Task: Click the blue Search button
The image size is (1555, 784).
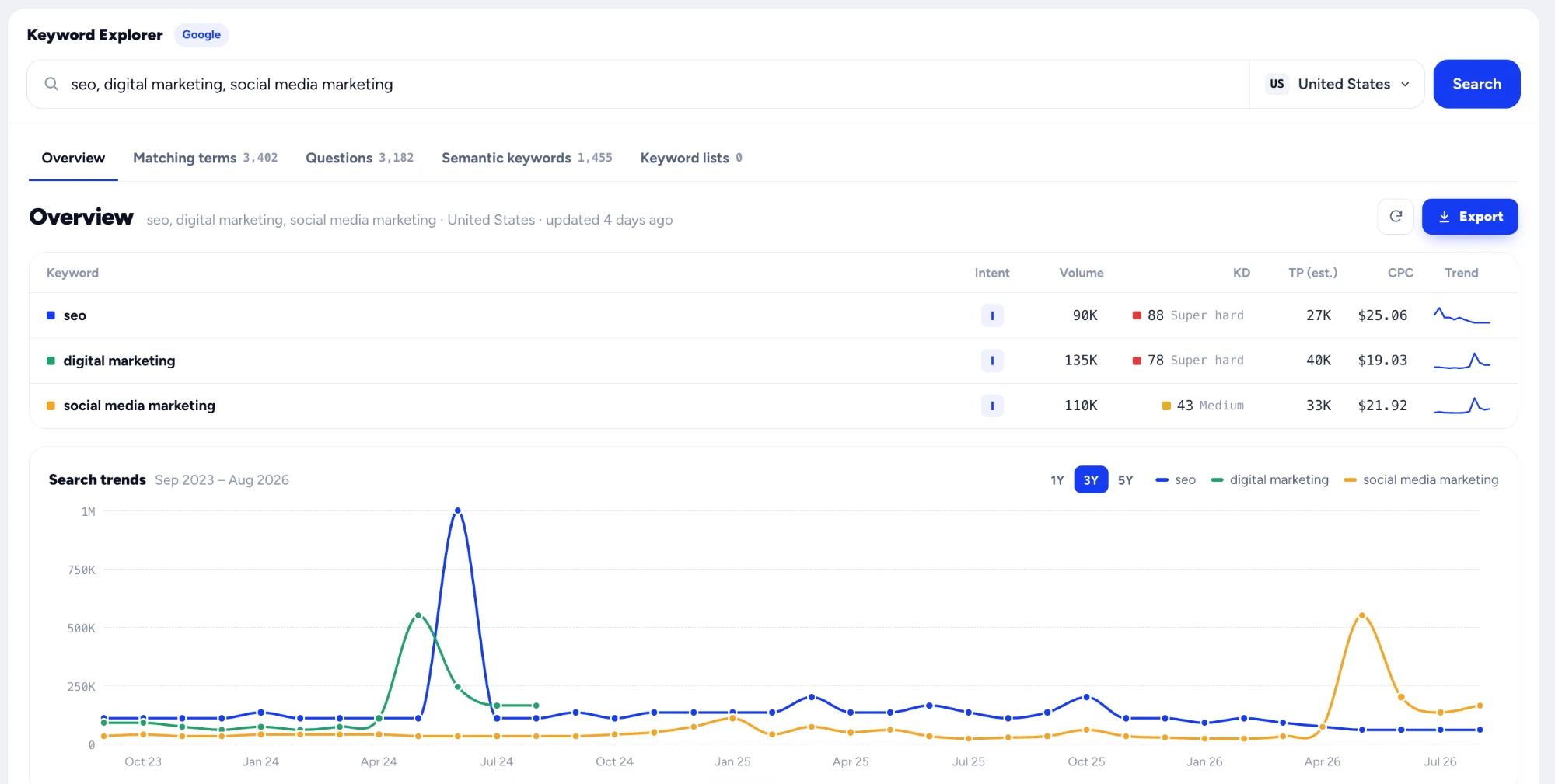Action: (1476, 84)
